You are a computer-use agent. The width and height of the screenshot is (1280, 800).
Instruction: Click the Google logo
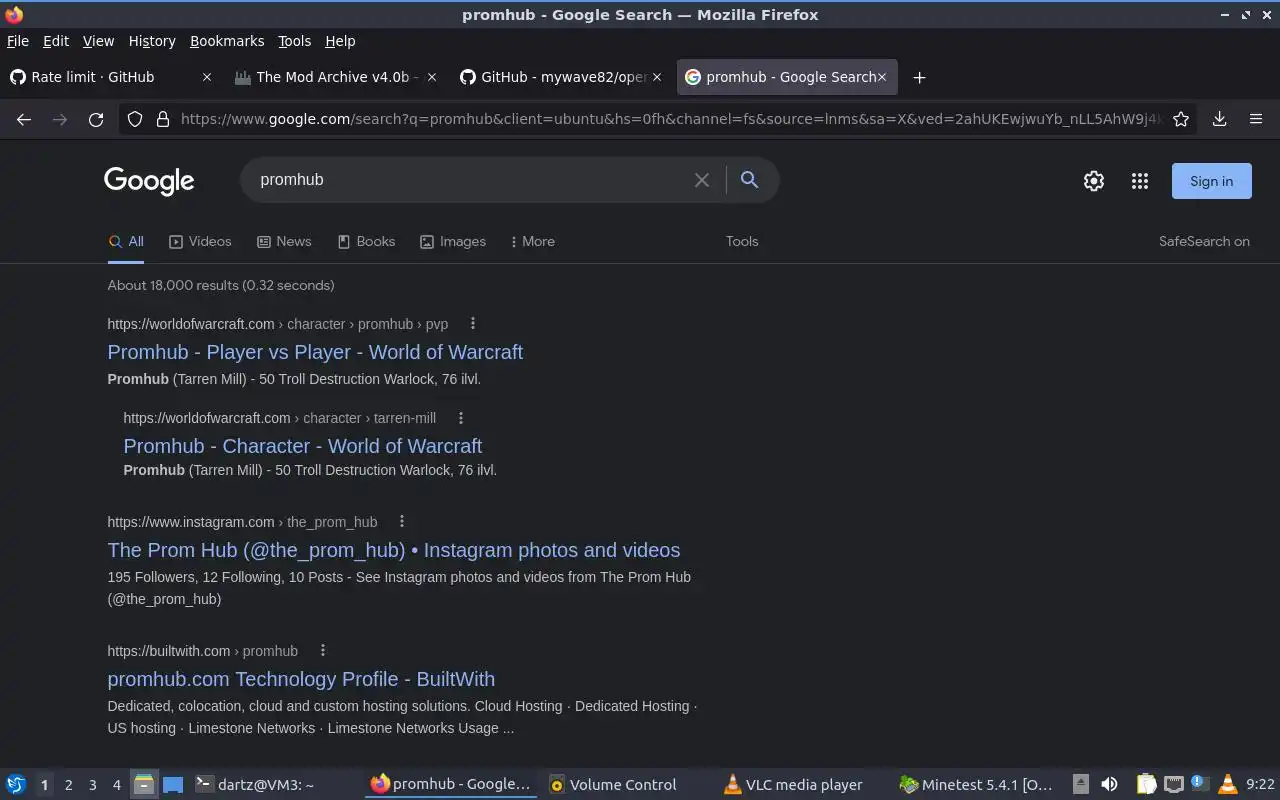(x=149, y=181)
